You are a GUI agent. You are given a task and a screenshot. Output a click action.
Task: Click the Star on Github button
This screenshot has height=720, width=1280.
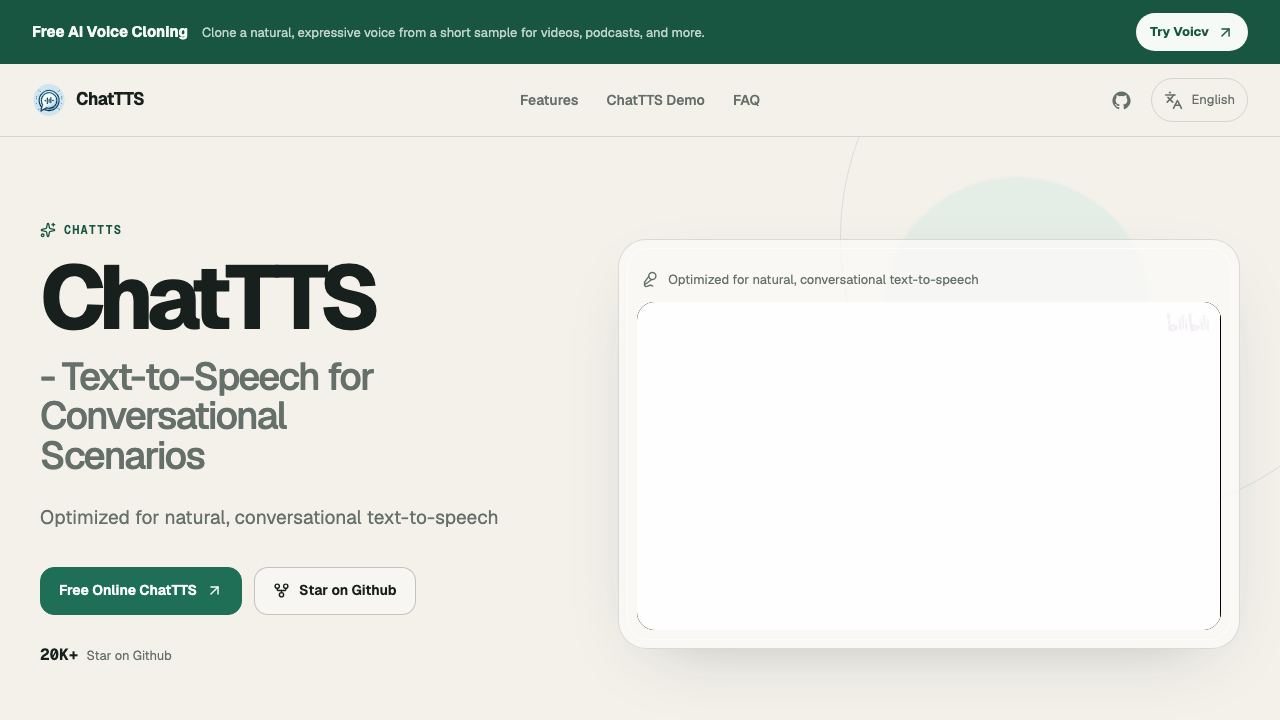pyautogui.click(x=335, y=591)
